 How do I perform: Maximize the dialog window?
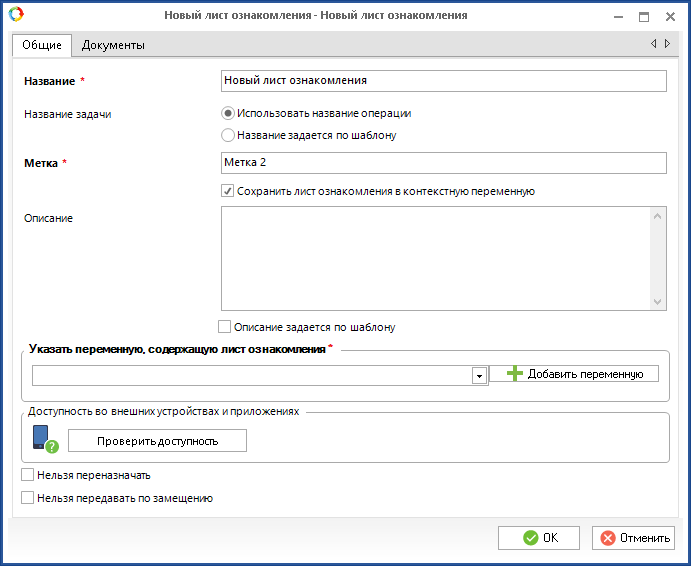(x=644, y=17)
